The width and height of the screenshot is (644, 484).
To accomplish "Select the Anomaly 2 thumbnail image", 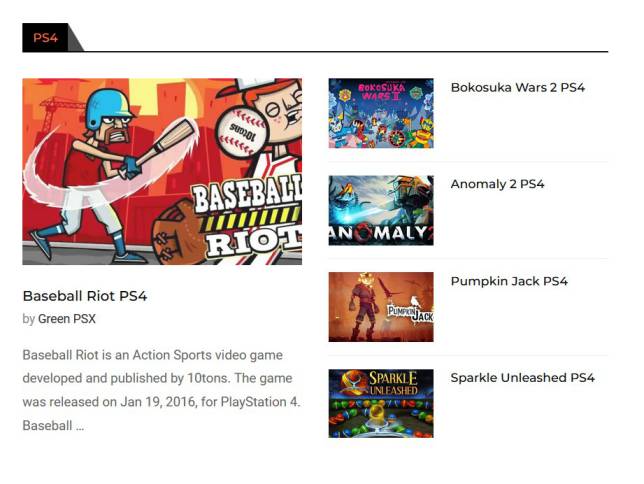I will [x=381, y=210].
